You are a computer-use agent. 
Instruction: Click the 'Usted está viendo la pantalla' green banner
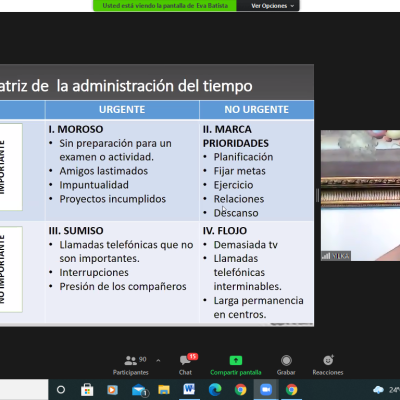pos(165,6)
